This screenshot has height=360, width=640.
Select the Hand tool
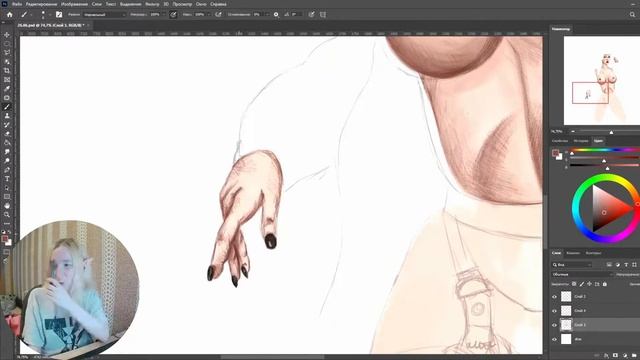(7, 205)
